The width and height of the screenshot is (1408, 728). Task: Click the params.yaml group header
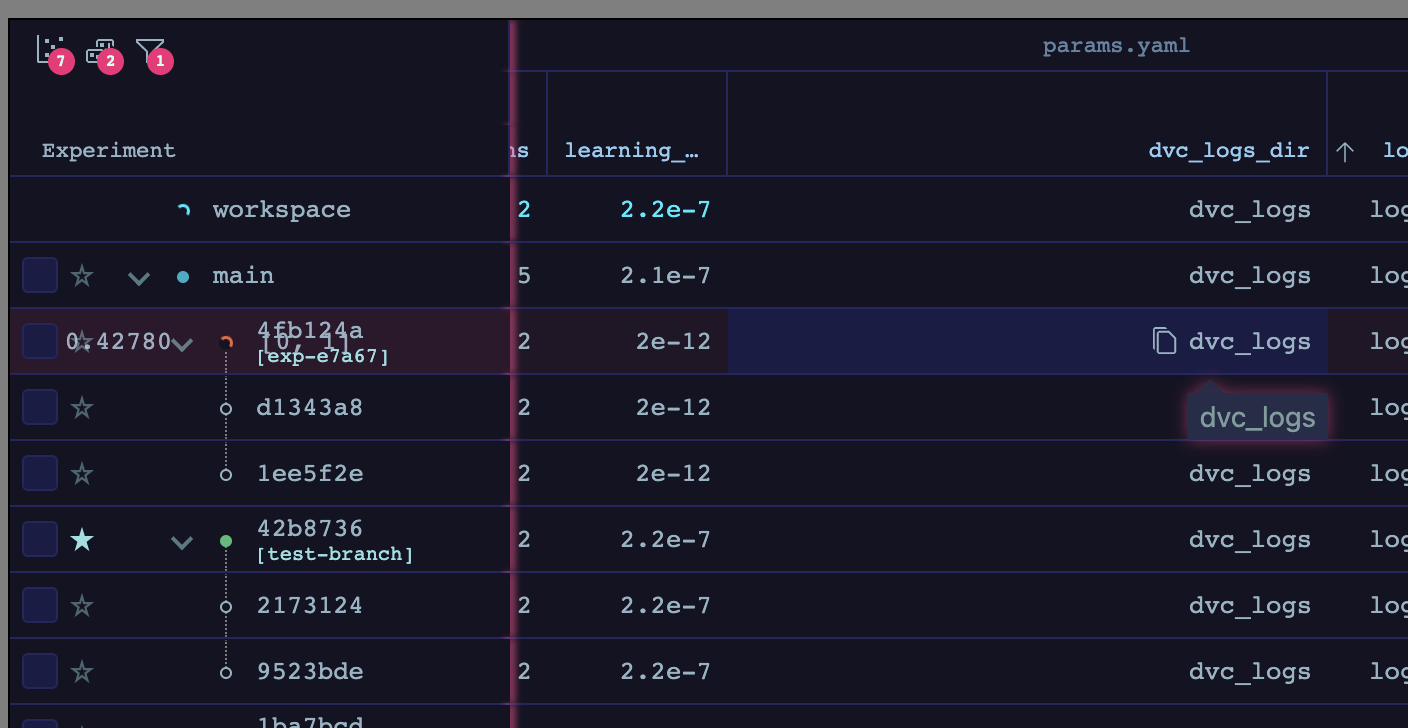click(1116, 46)
